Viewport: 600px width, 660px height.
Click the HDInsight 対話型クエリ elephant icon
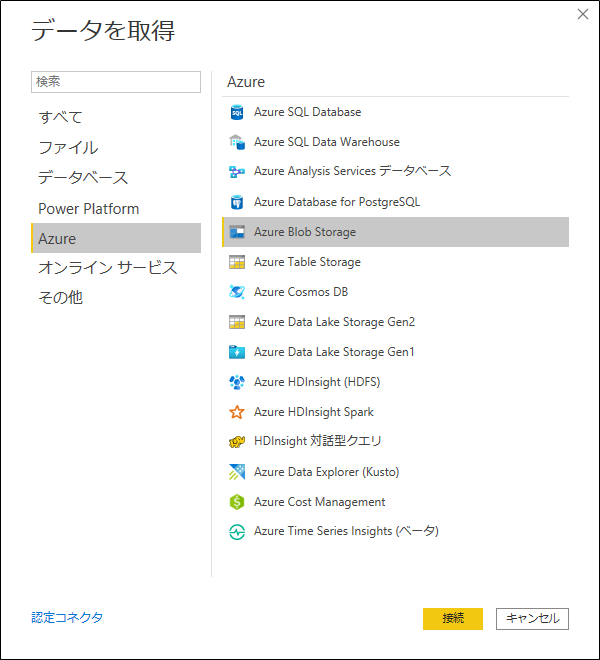(x=237, y=442)
